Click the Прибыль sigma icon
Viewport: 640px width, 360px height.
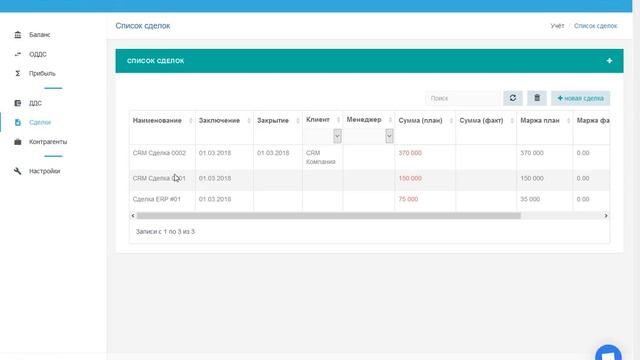coord(18,73)
